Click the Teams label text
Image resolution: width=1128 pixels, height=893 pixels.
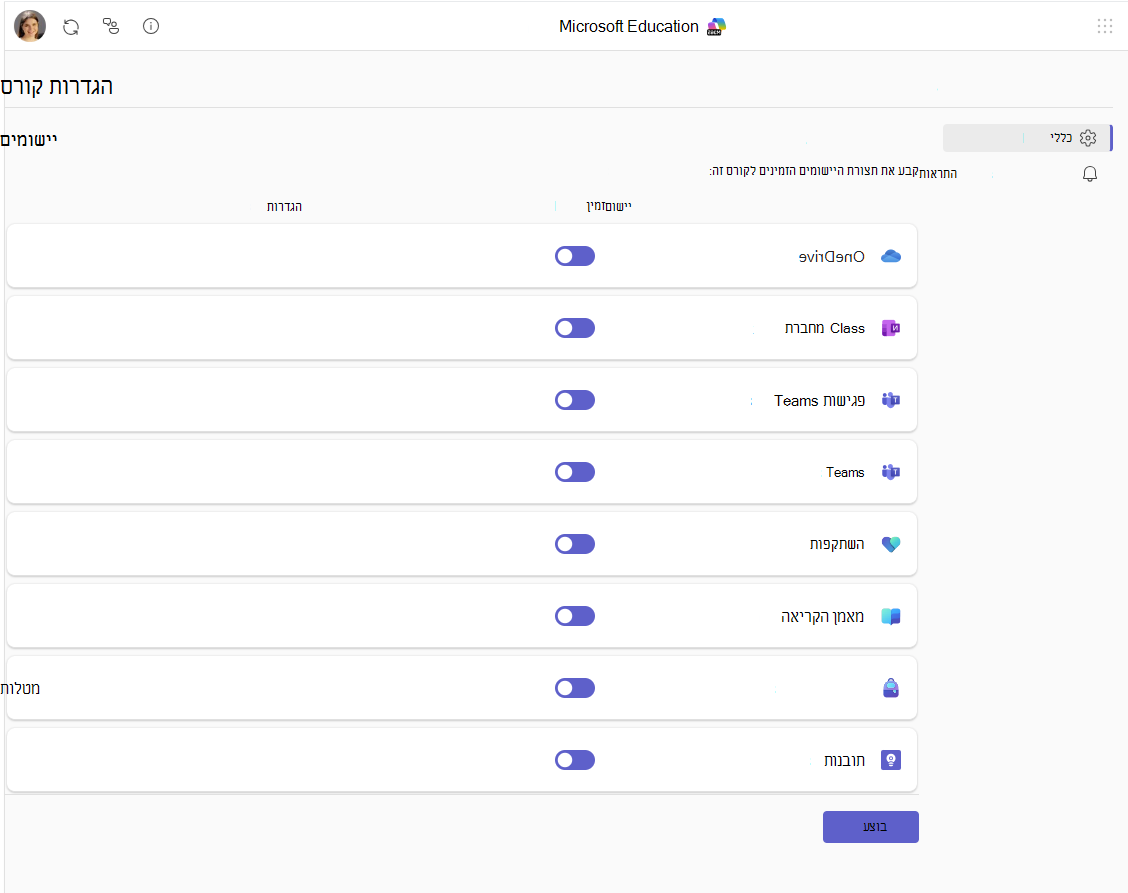[845, 472]
